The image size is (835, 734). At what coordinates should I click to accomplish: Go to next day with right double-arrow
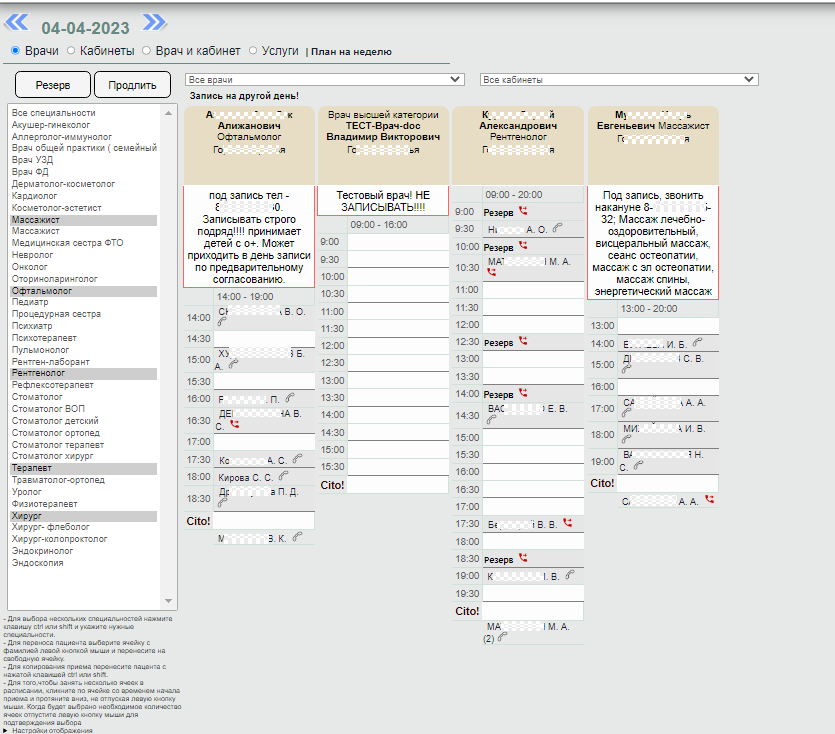(x=154, y=22)
